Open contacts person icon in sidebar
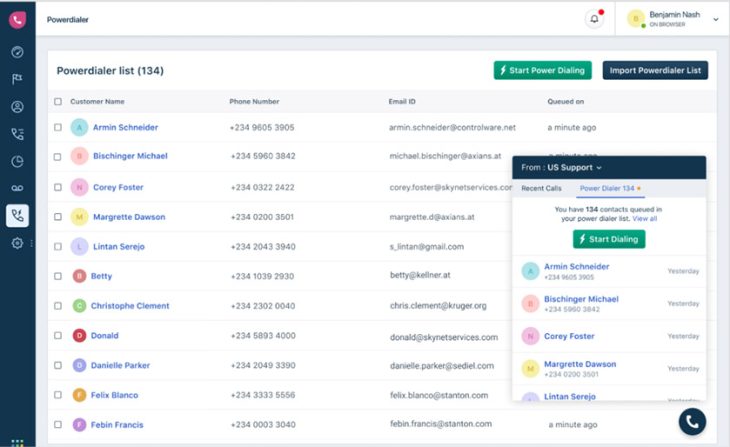Viewport: 730px width, 447px height. coord(17,106)
